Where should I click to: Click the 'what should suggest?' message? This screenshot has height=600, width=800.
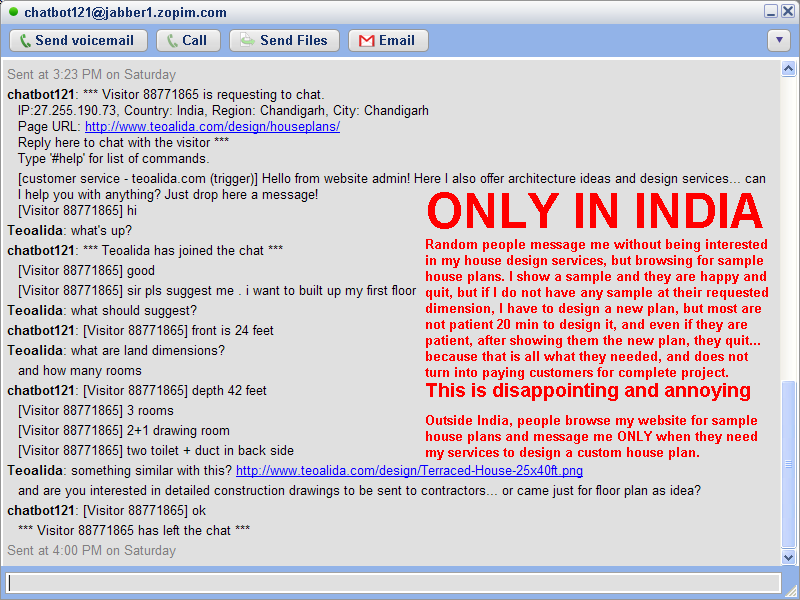pos(102,311)
